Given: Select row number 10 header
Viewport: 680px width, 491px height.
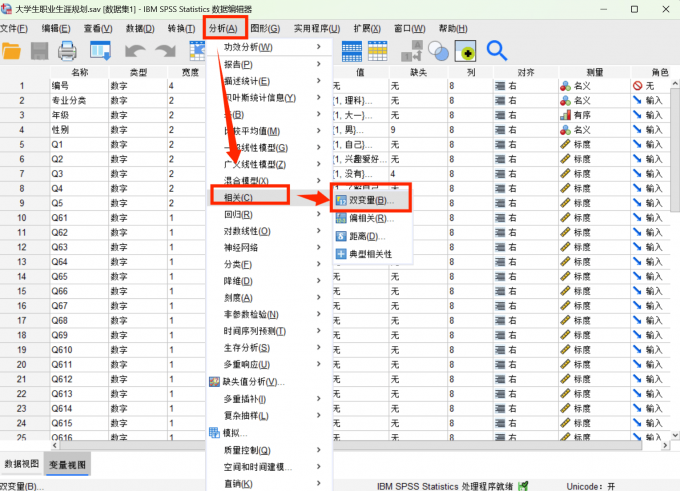Looking at the screenshot, I should [x=22, y=218].
